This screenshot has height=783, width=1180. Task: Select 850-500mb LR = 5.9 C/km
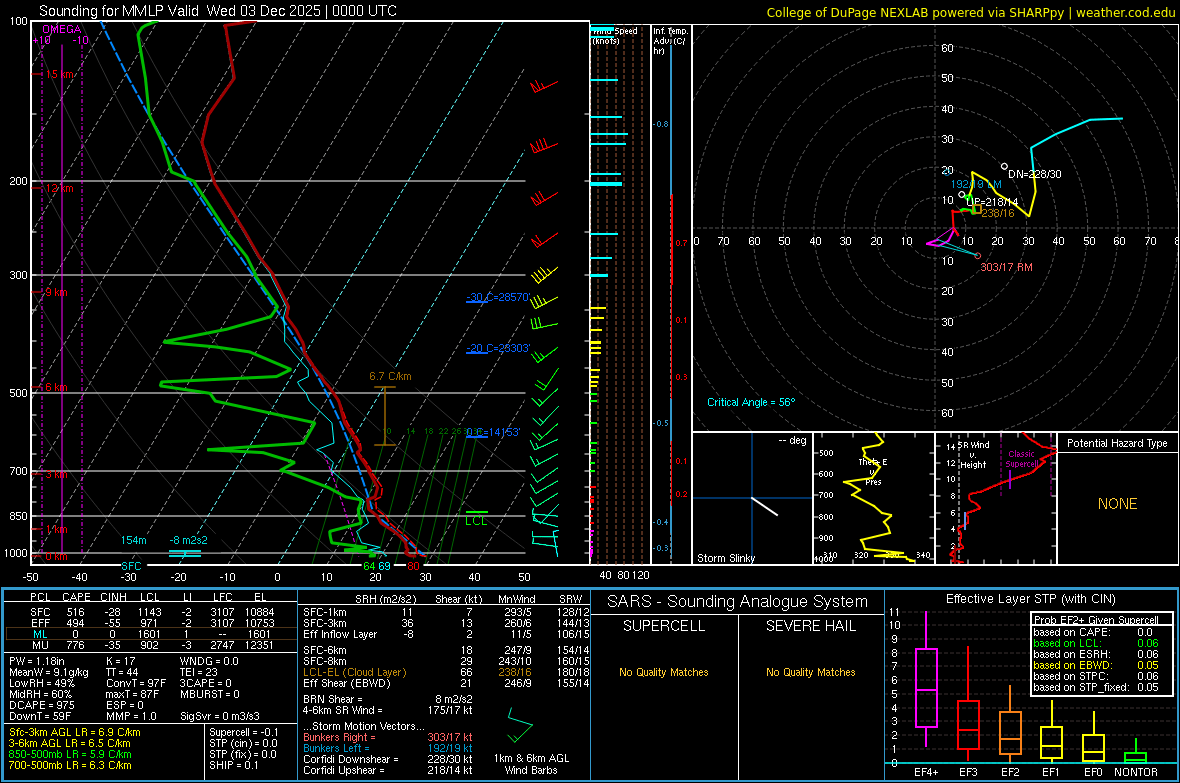point(70,754)
